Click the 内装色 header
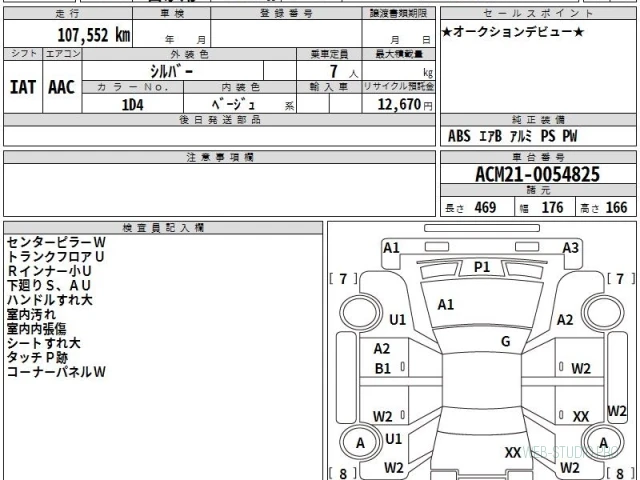This screenshot has height=480, width=640. coord(240,87)
